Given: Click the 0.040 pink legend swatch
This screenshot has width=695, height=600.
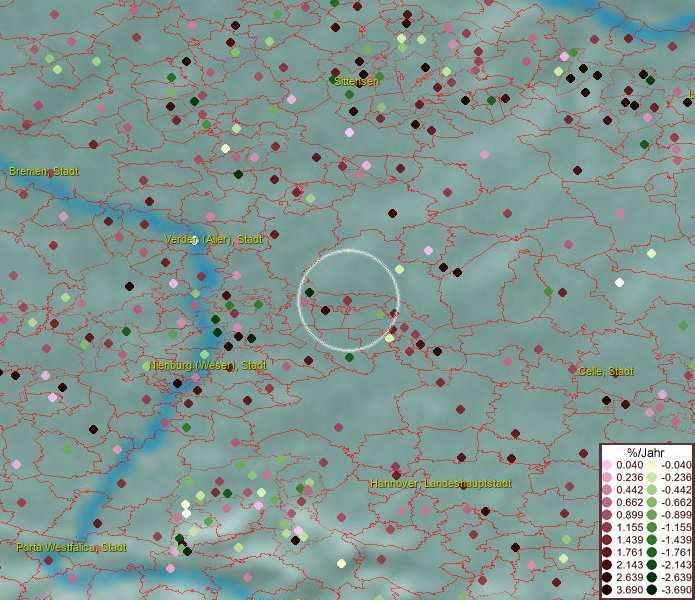Looking at the screenshot, I should 607,465.
